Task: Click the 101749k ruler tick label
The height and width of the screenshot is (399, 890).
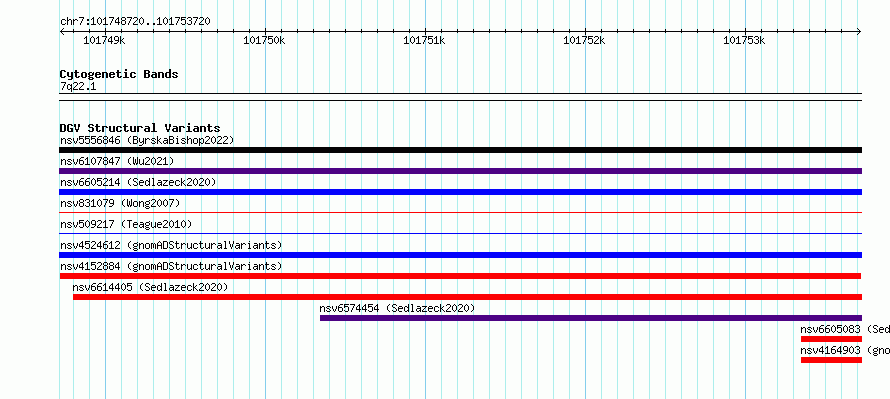Action: tap(104, 40)
